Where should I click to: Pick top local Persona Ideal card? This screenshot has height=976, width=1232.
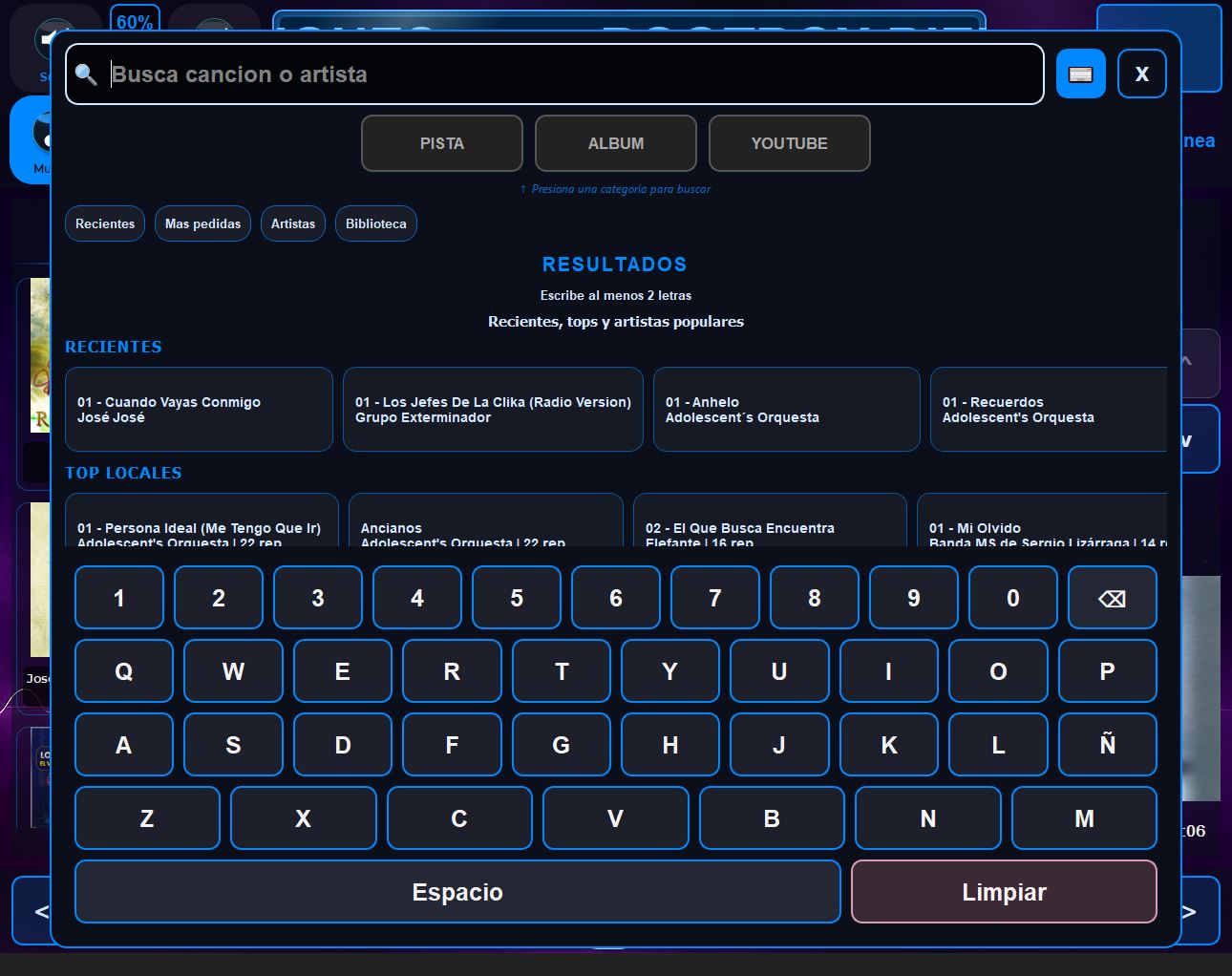pyautogui.click(x=202, y=520)
